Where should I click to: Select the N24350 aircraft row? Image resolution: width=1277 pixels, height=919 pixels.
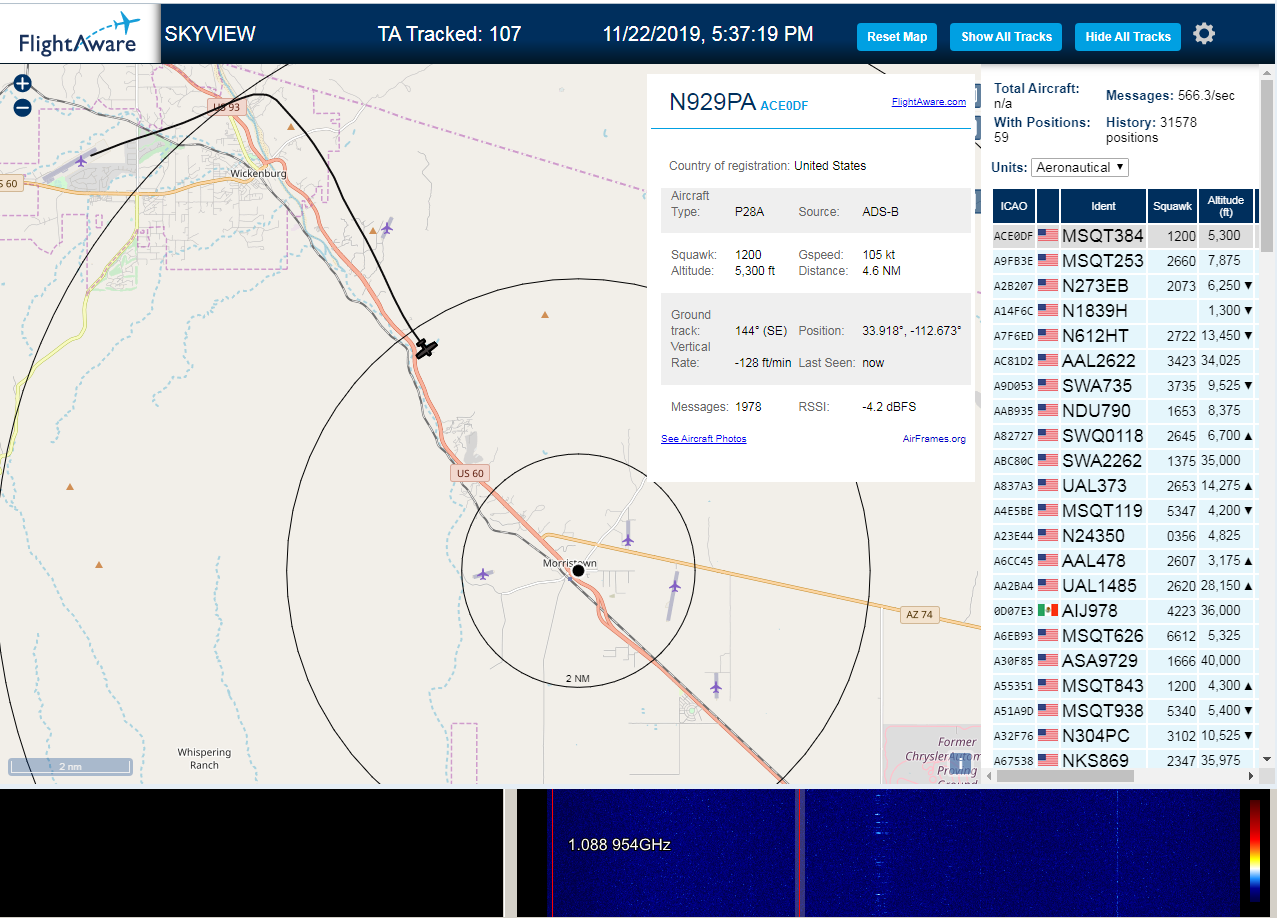pos(1124,536)
